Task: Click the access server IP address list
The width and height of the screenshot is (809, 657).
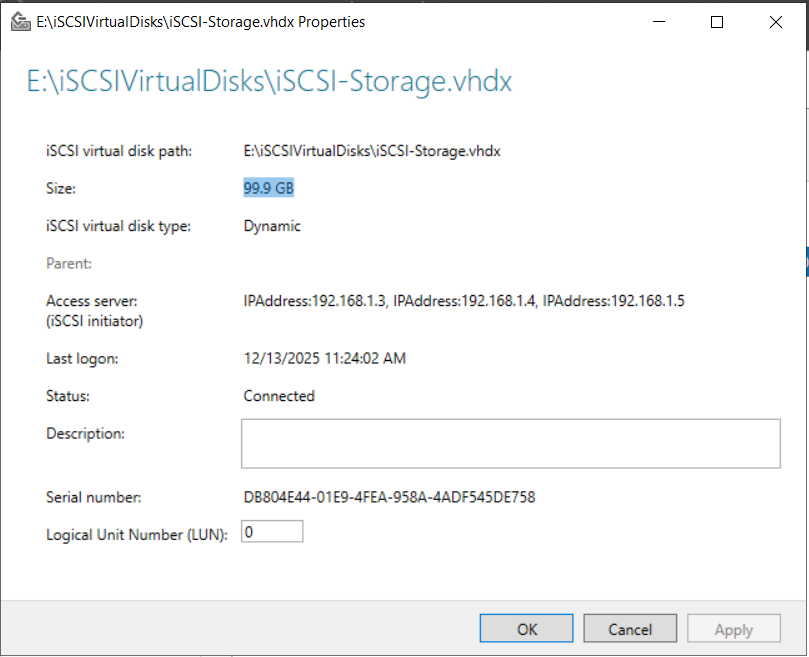Action: click(464, 300)
